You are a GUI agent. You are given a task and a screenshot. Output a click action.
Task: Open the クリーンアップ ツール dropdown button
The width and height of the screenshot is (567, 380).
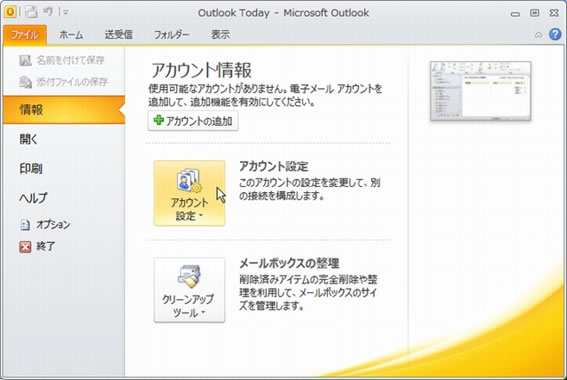click(x=189, y=290)
